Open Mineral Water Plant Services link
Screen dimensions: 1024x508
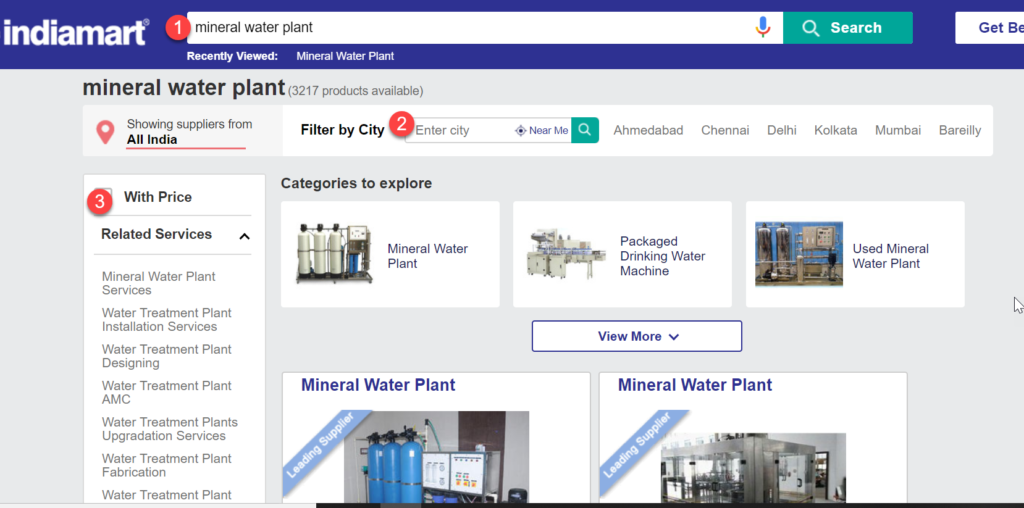pyautogui.click(x=159, y=283)
